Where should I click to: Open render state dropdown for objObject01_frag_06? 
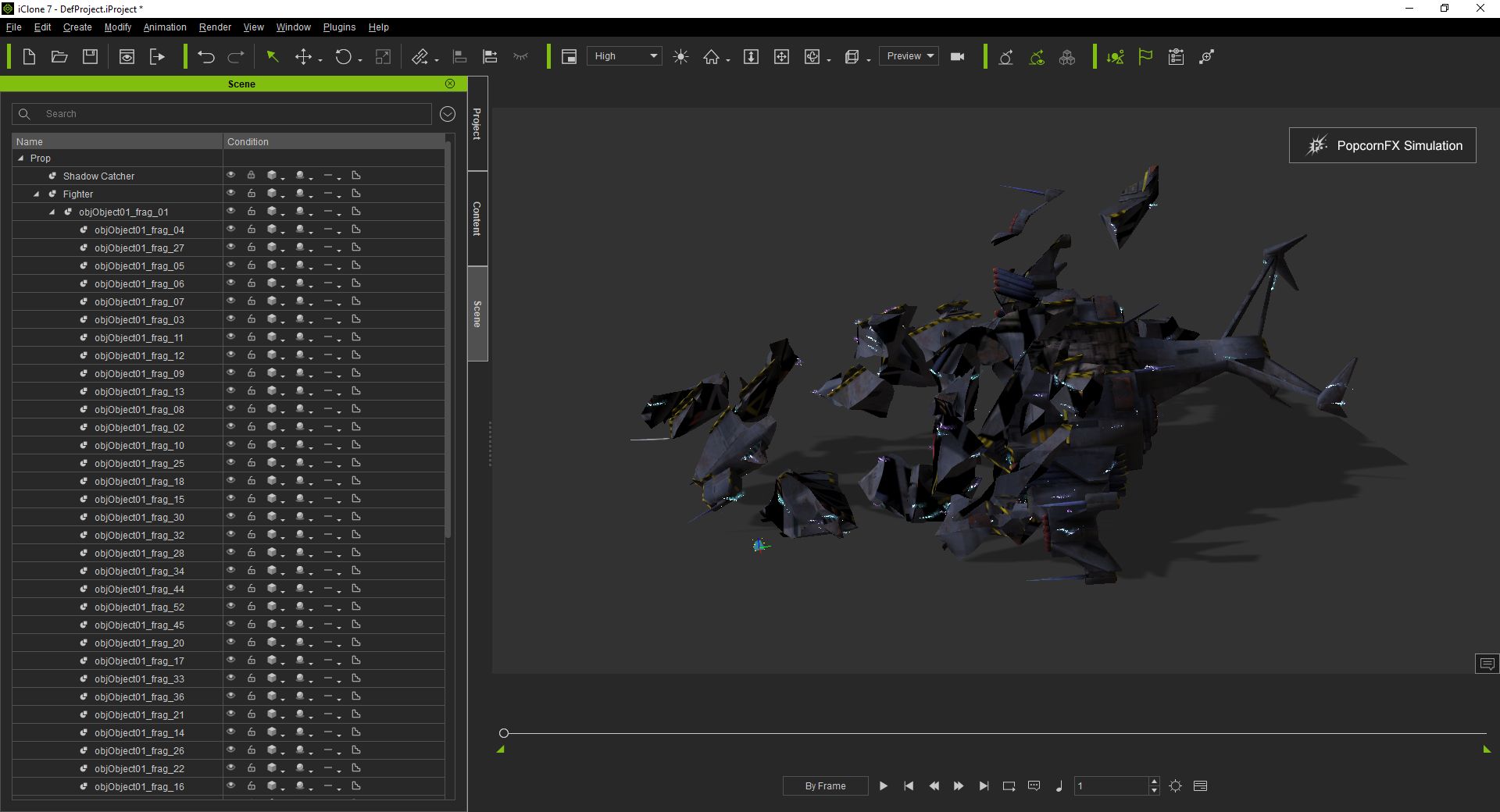[x=276, y=283]
